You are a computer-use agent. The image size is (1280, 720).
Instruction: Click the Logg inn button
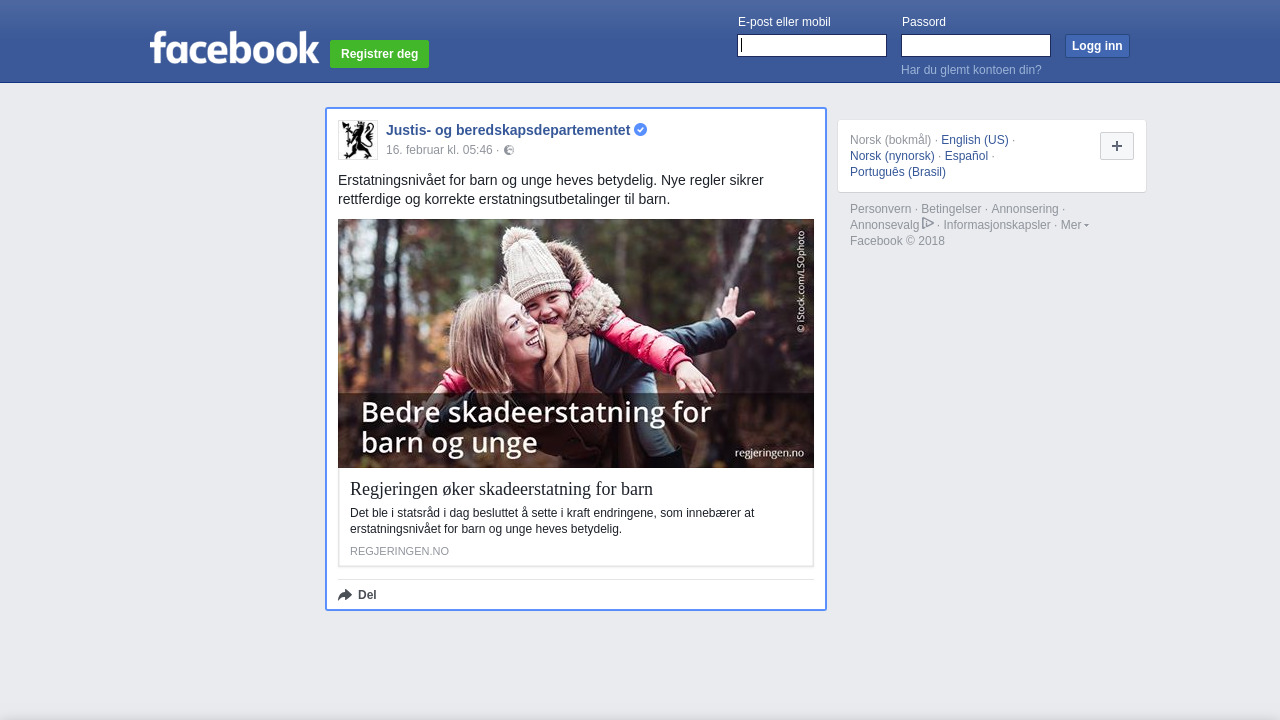coord(1097,46)
